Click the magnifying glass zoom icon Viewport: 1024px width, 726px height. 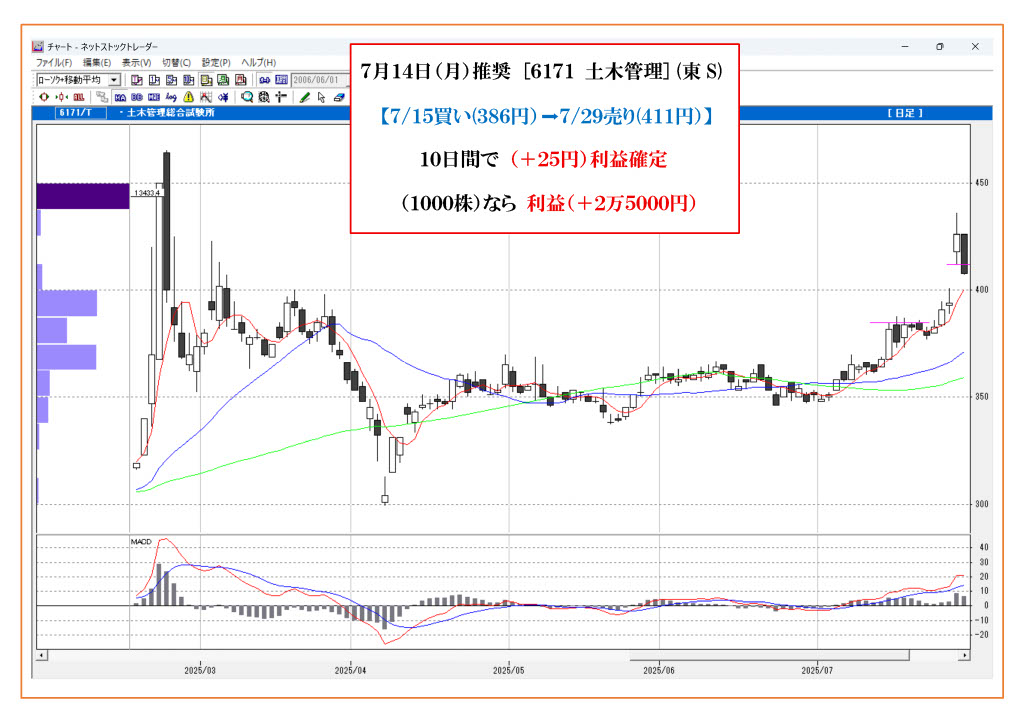[247, 97]
